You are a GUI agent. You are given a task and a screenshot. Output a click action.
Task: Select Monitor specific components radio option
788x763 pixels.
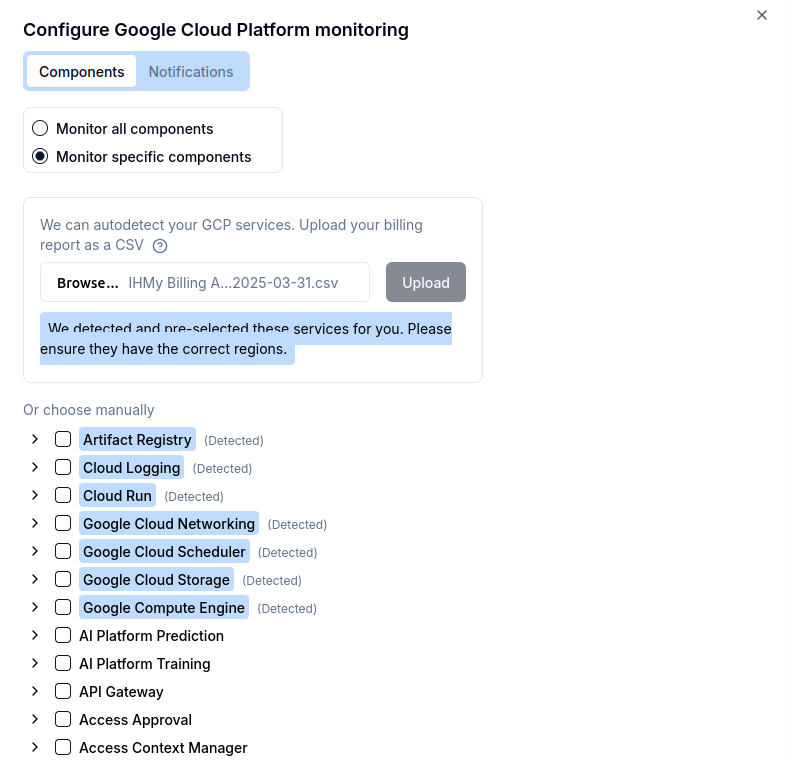tap(40, 156)
